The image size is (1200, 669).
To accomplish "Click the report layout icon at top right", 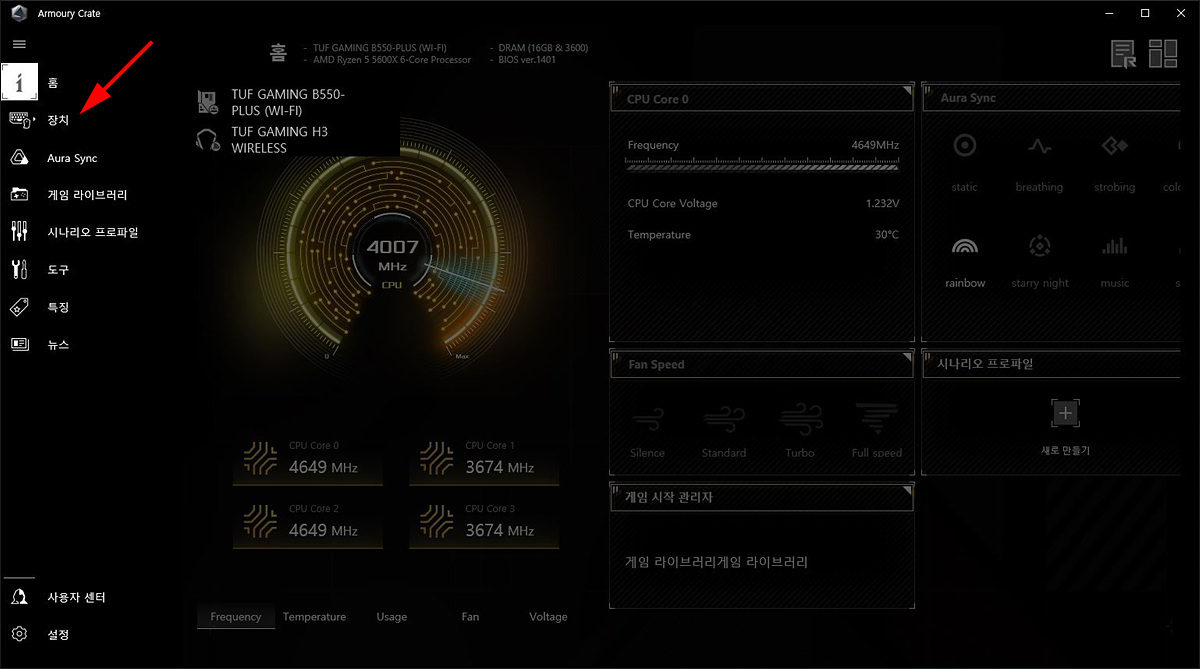I will [1124, 54].
